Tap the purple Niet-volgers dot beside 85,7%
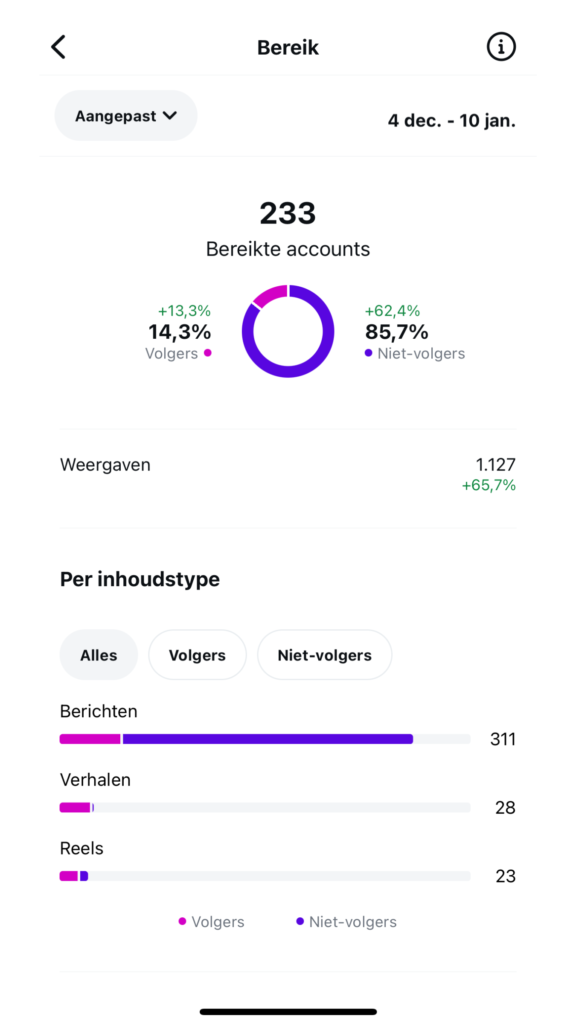 point(369,353)
